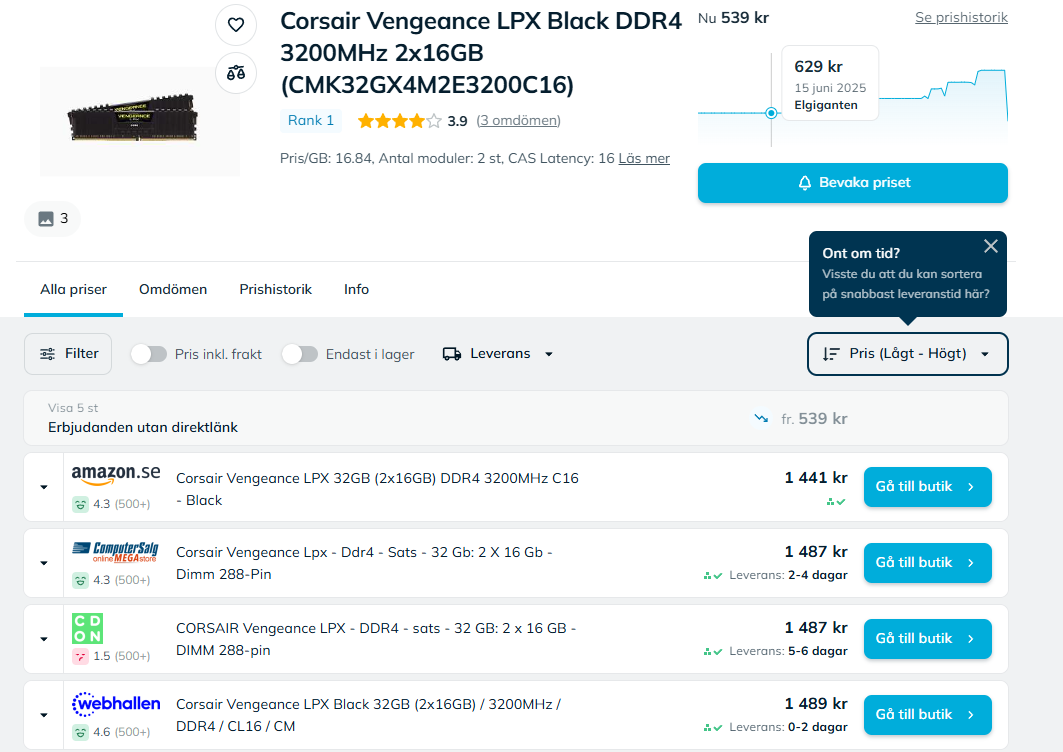Enable 'Endast i lager' toggle
Screen dimensions: 1063x752
pyautogui.click(x=300, y=354)
